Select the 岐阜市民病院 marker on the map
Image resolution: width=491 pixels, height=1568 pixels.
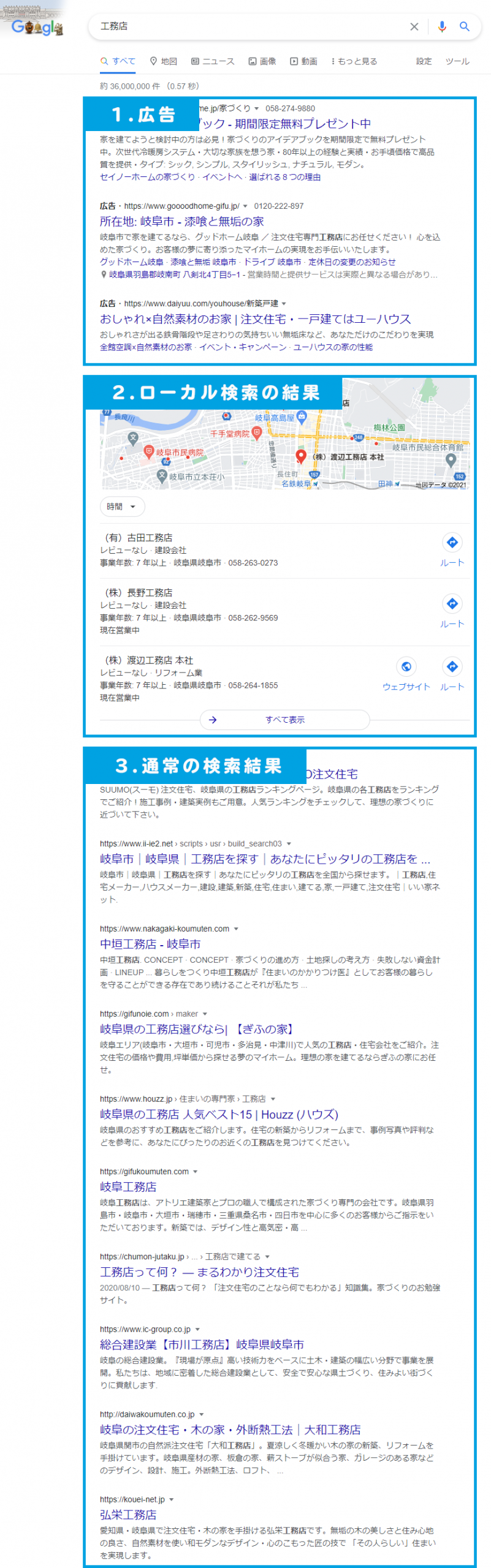click(148, 452)
